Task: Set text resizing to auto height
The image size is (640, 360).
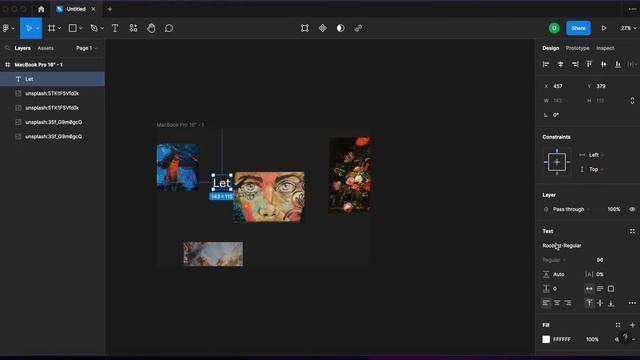Action: [600, 289]
